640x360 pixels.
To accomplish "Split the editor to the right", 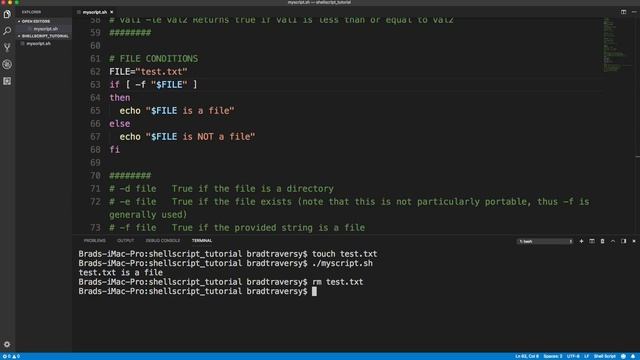I will click(x=623, y=12).
